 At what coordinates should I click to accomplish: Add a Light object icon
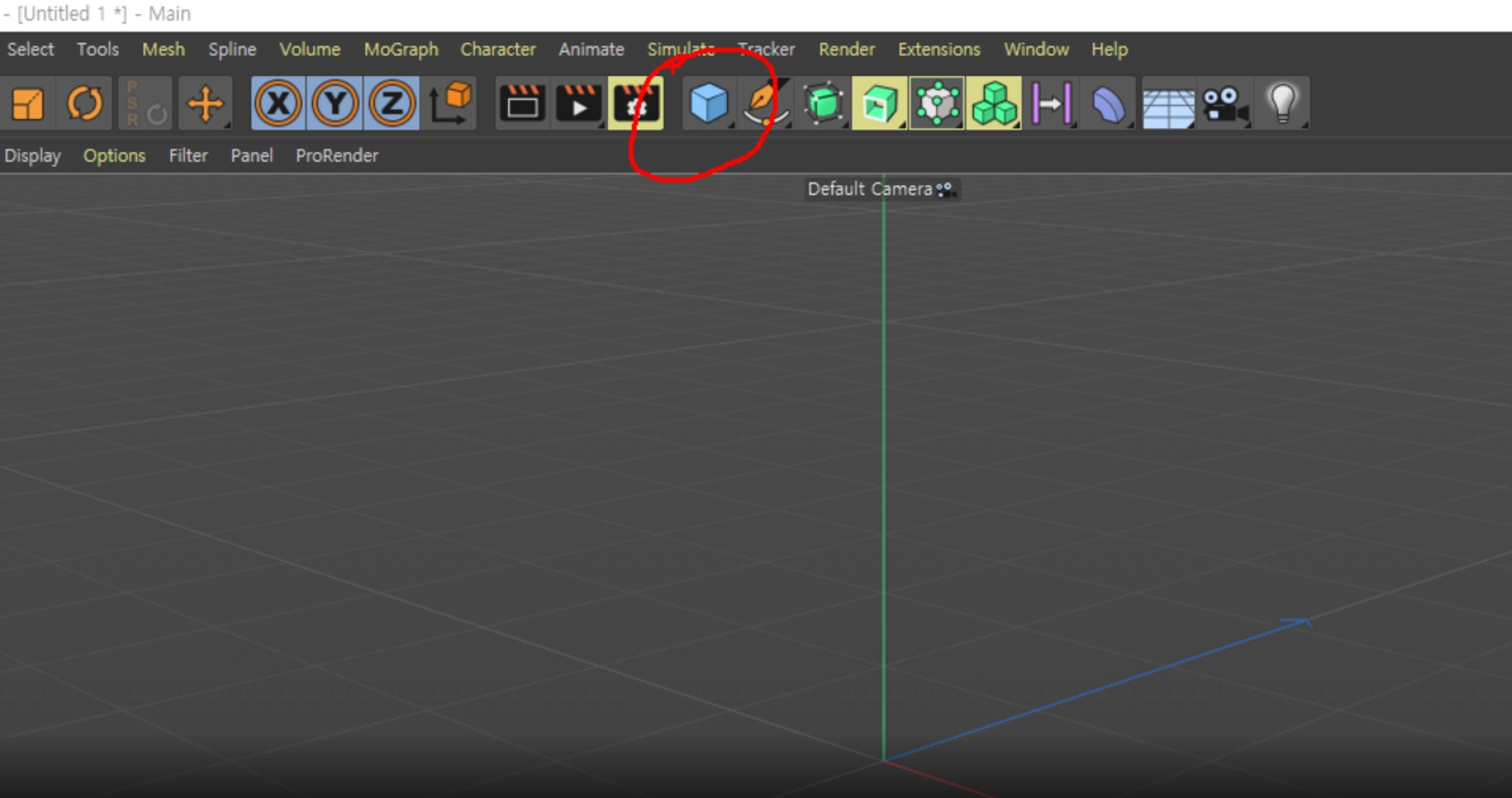pos(1281,103)
